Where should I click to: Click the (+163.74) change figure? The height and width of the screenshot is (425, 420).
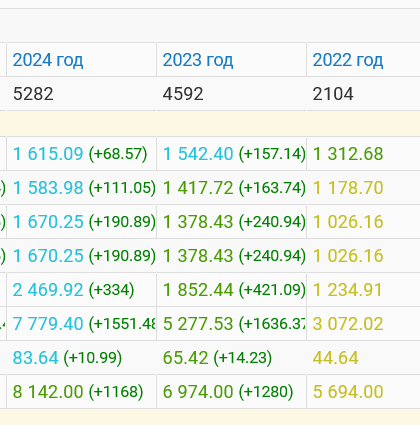272,188
